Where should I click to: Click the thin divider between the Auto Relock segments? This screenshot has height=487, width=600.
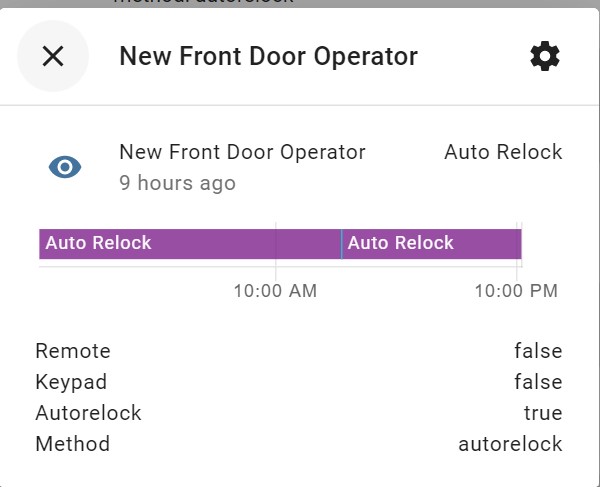(341, 244)
